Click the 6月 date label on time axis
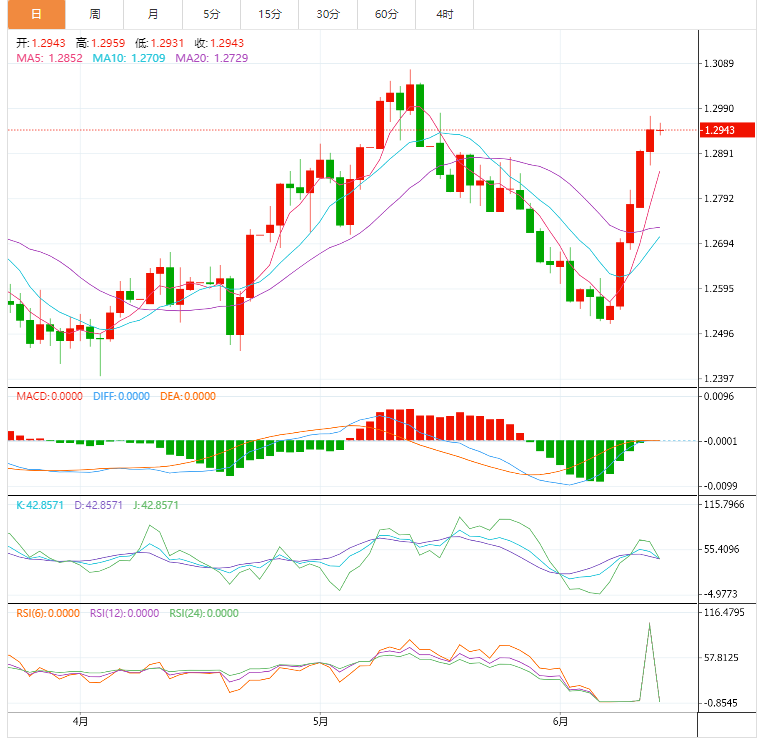The height and width of the screenshot is (747, 765). click(560, 720)
